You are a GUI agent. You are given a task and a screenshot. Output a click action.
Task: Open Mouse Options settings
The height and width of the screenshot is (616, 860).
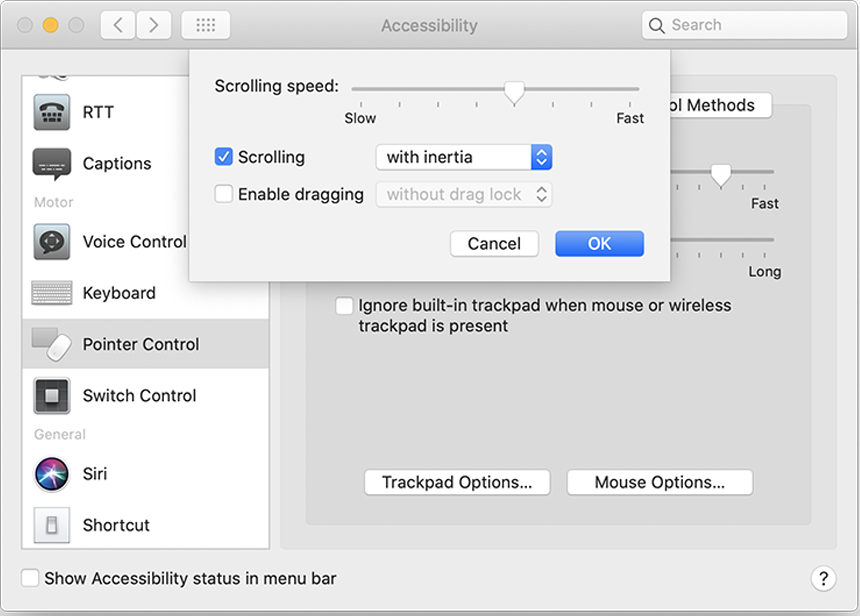[659, 482]
